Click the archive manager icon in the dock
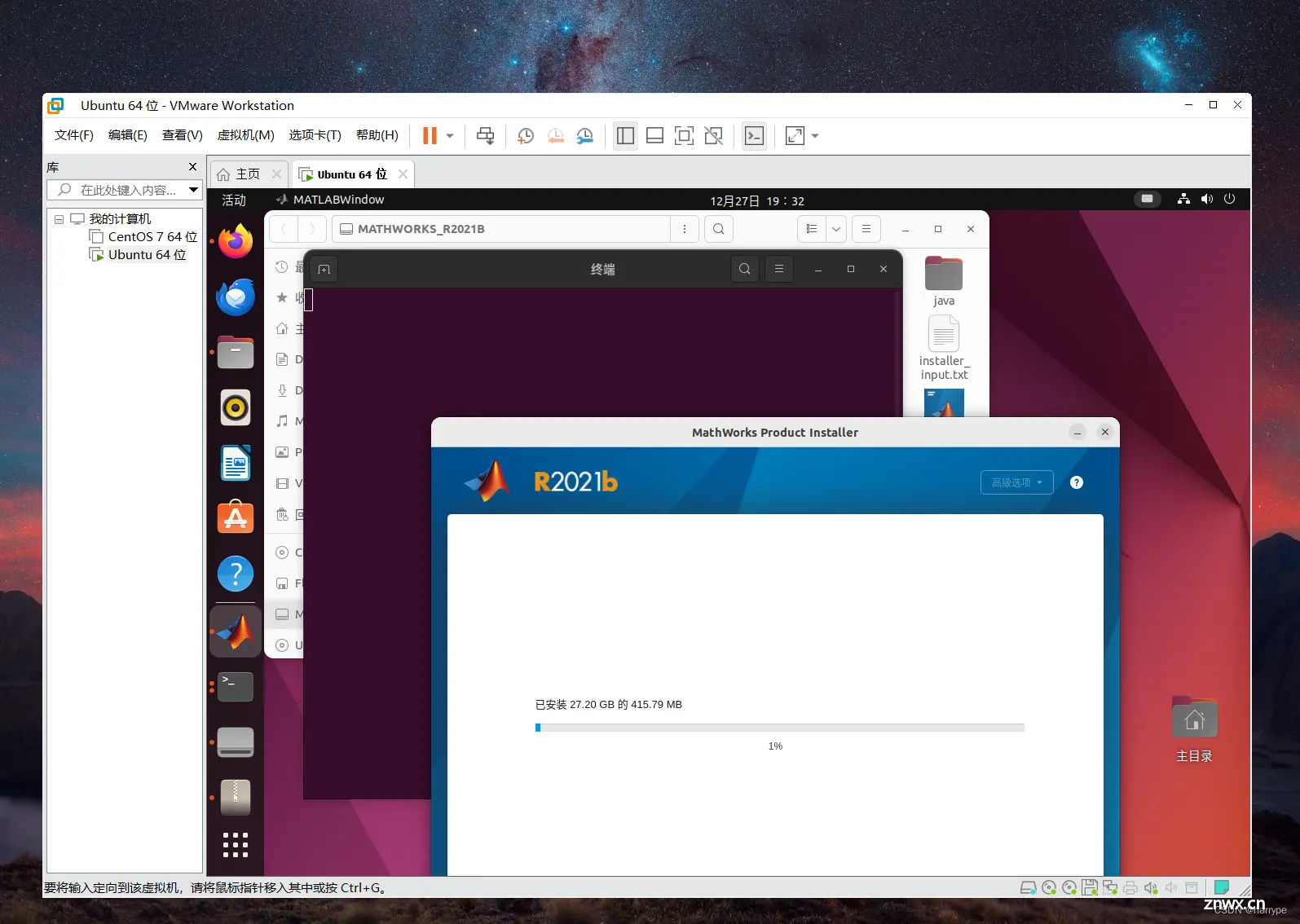Image resolution: width=1300 pixels, height=924 pixels. pyautogui.click(x=236, y=798)
